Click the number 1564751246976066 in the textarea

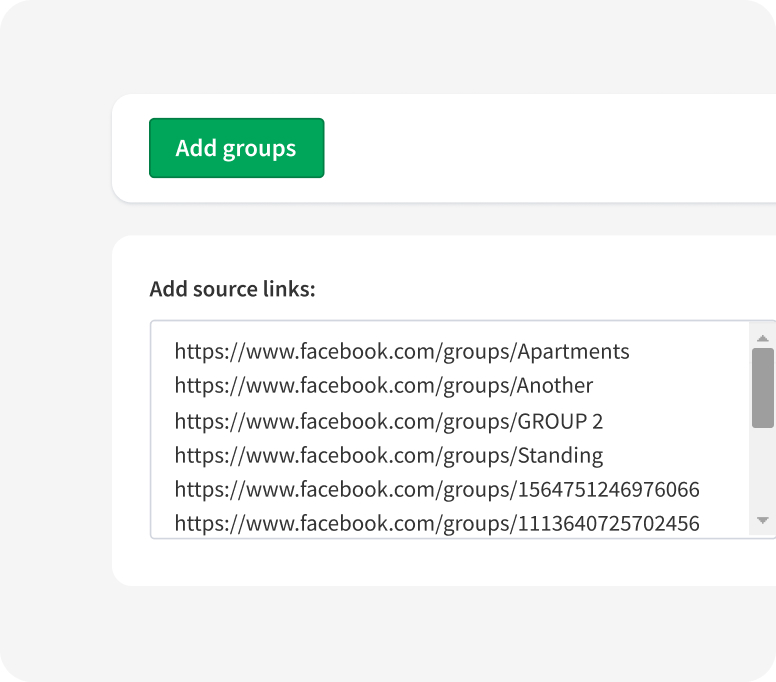coord(608,489)
